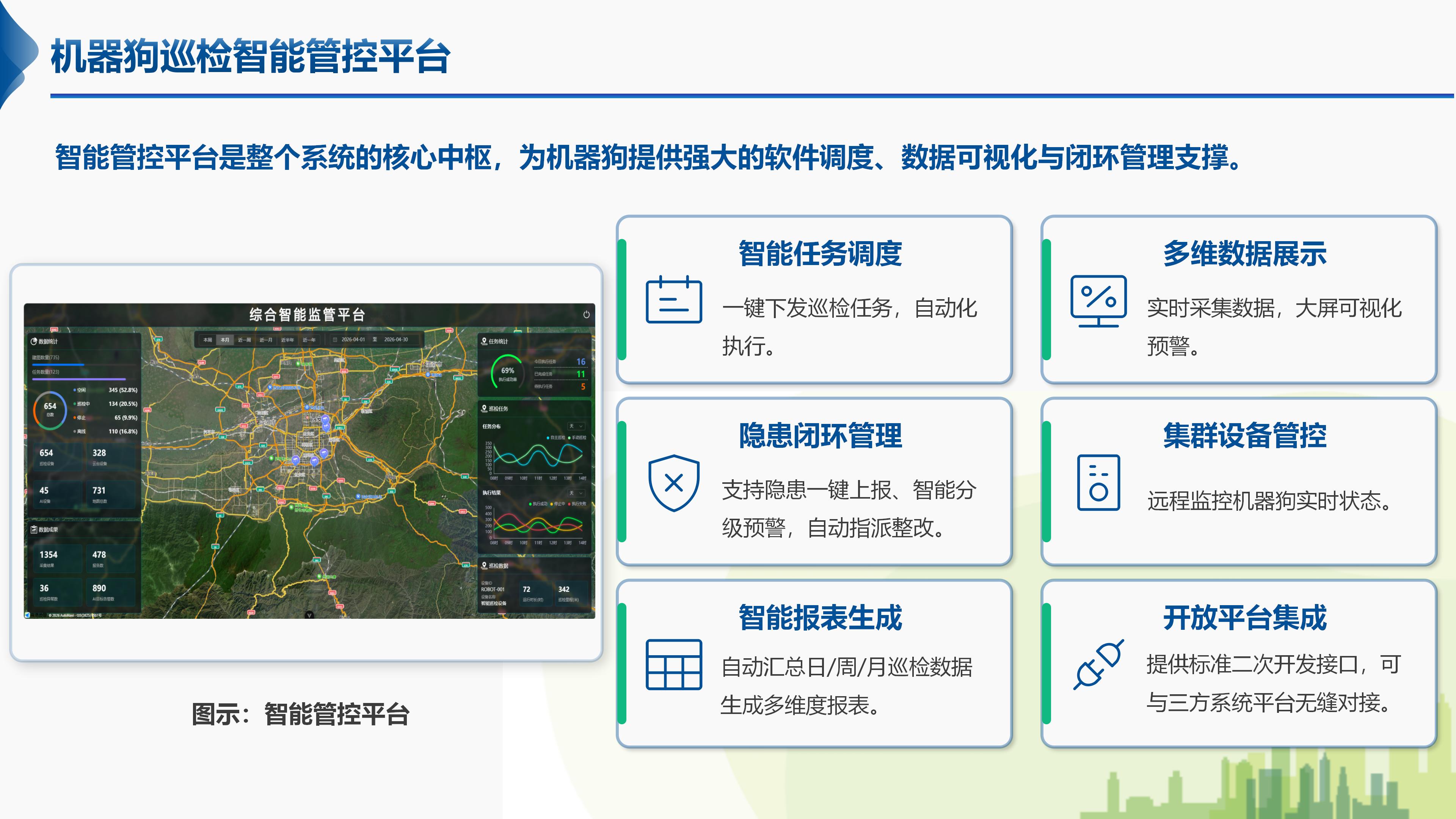The image size is (1456, 819).
Task: Click the slide title 机器狗巡检智能管控平台
Action: (x=250, y=56)
